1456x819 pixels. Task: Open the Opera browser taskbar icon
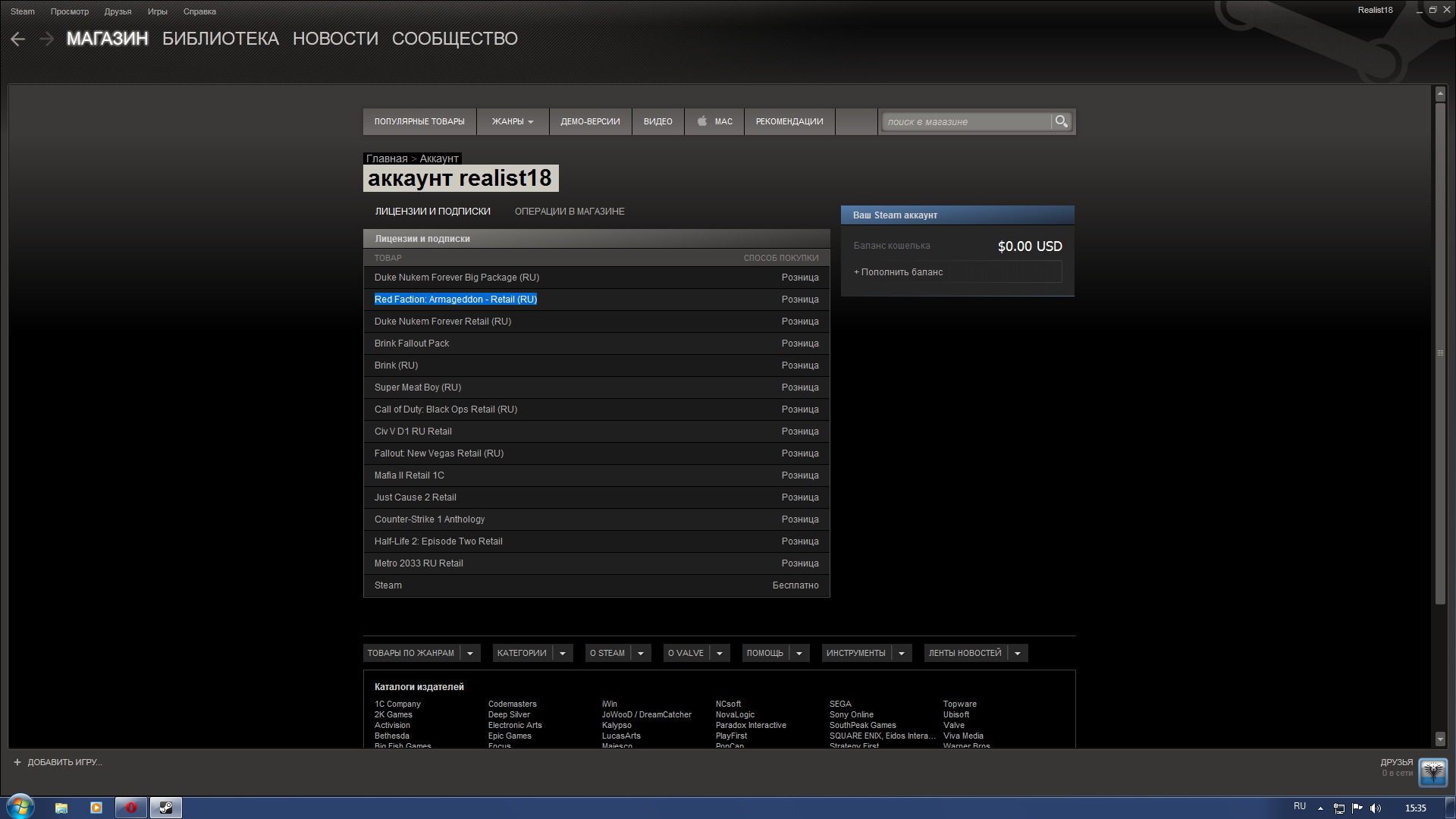[130, 808]
